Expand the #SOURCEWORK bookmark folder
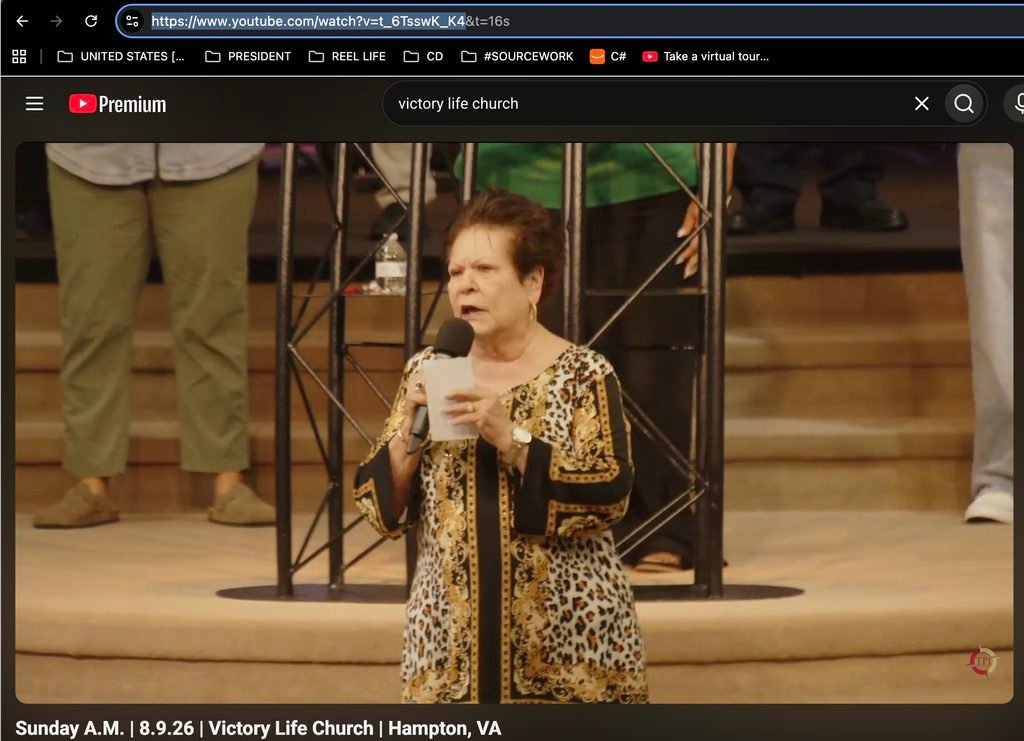 (517, 57)
